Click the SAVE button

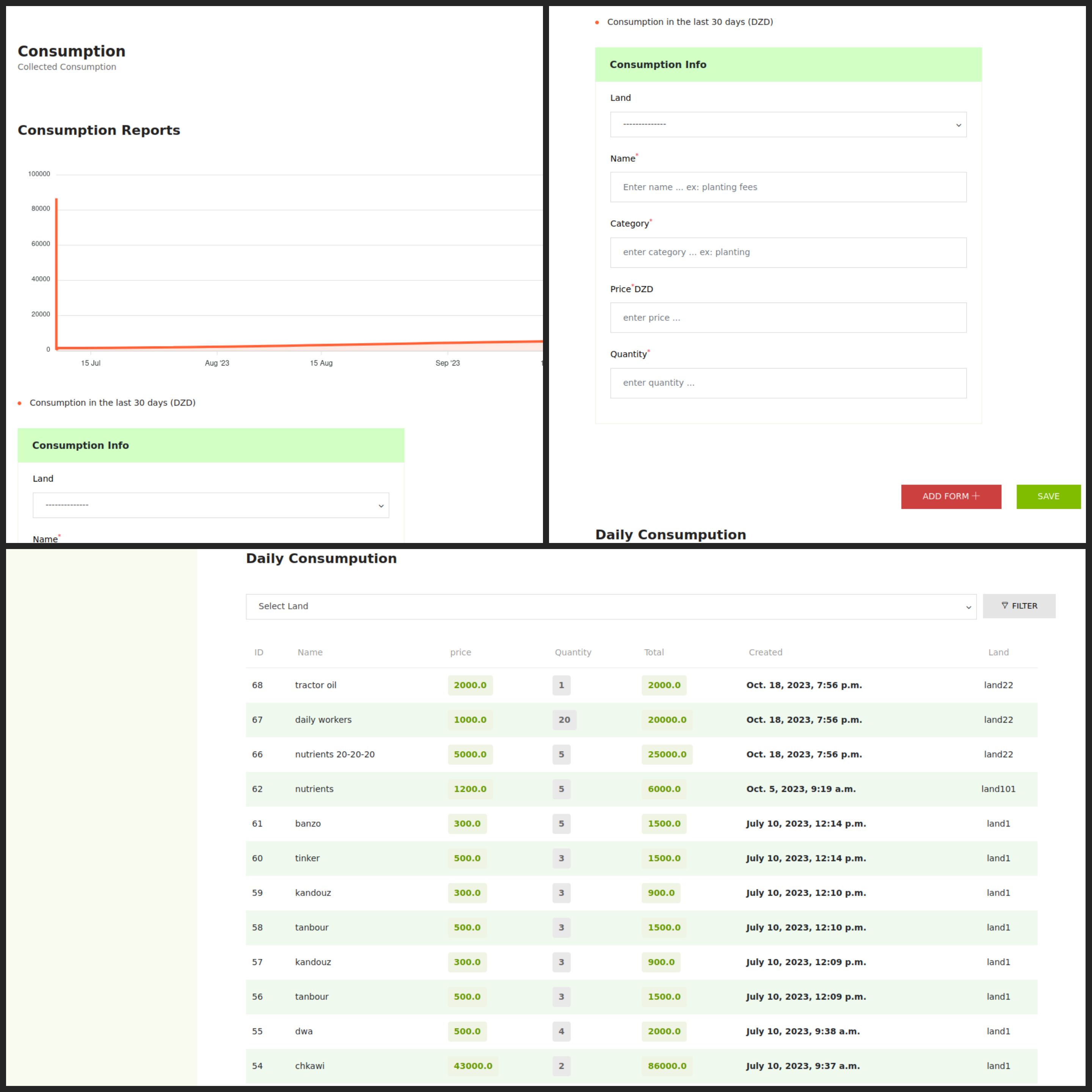click(1048, 496)
